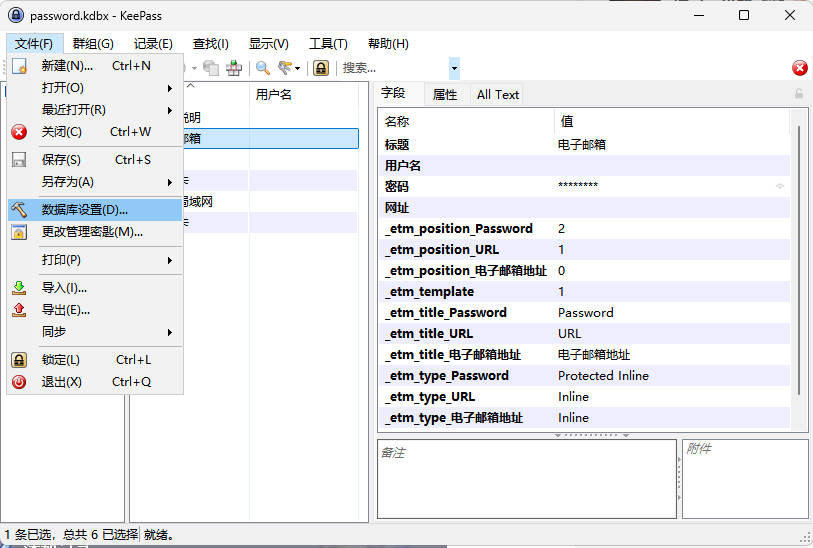Click the red power icon beside 退出

(x=19, y=382)
